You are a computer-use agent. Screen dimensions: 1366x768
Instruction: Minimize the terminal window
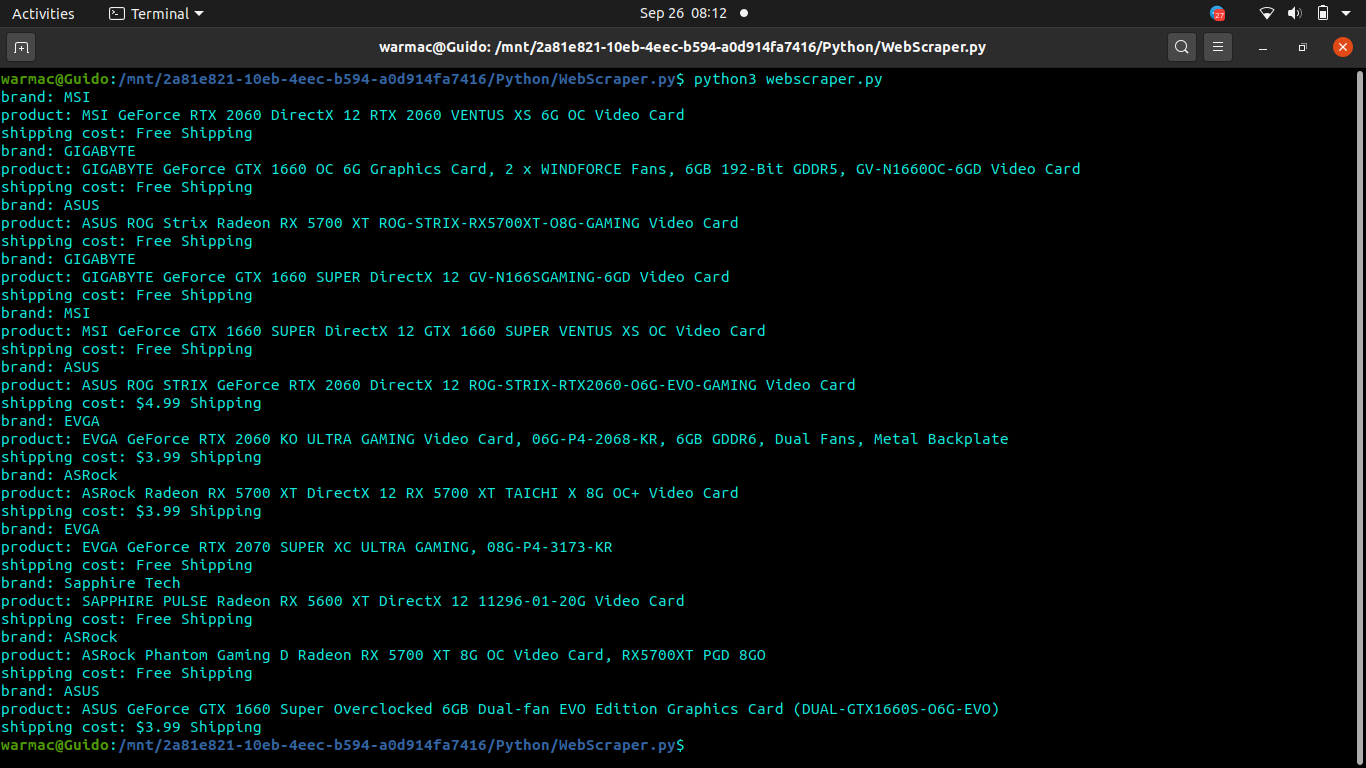(x=1263, y=47)
